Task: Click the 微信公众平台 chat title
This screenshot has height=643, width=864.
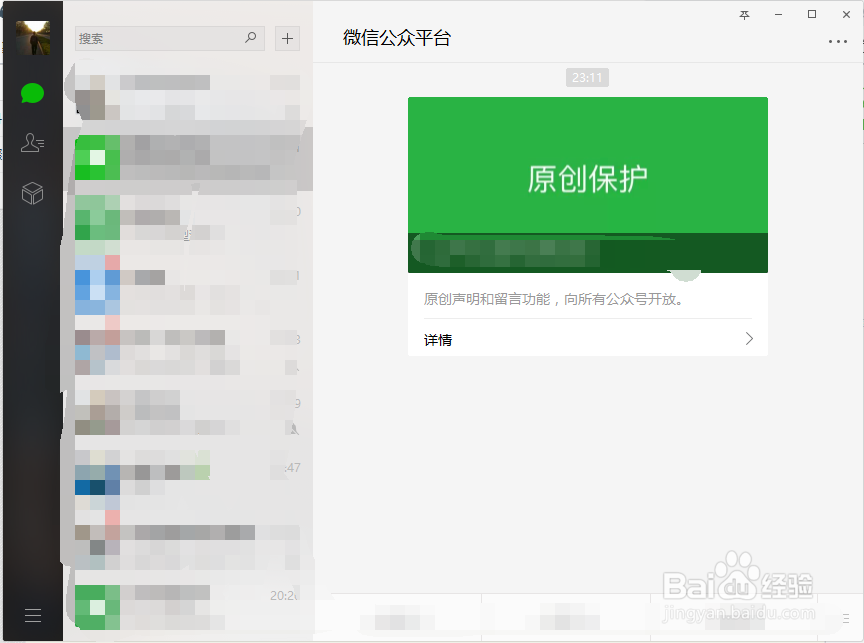Action: point(397,38)
